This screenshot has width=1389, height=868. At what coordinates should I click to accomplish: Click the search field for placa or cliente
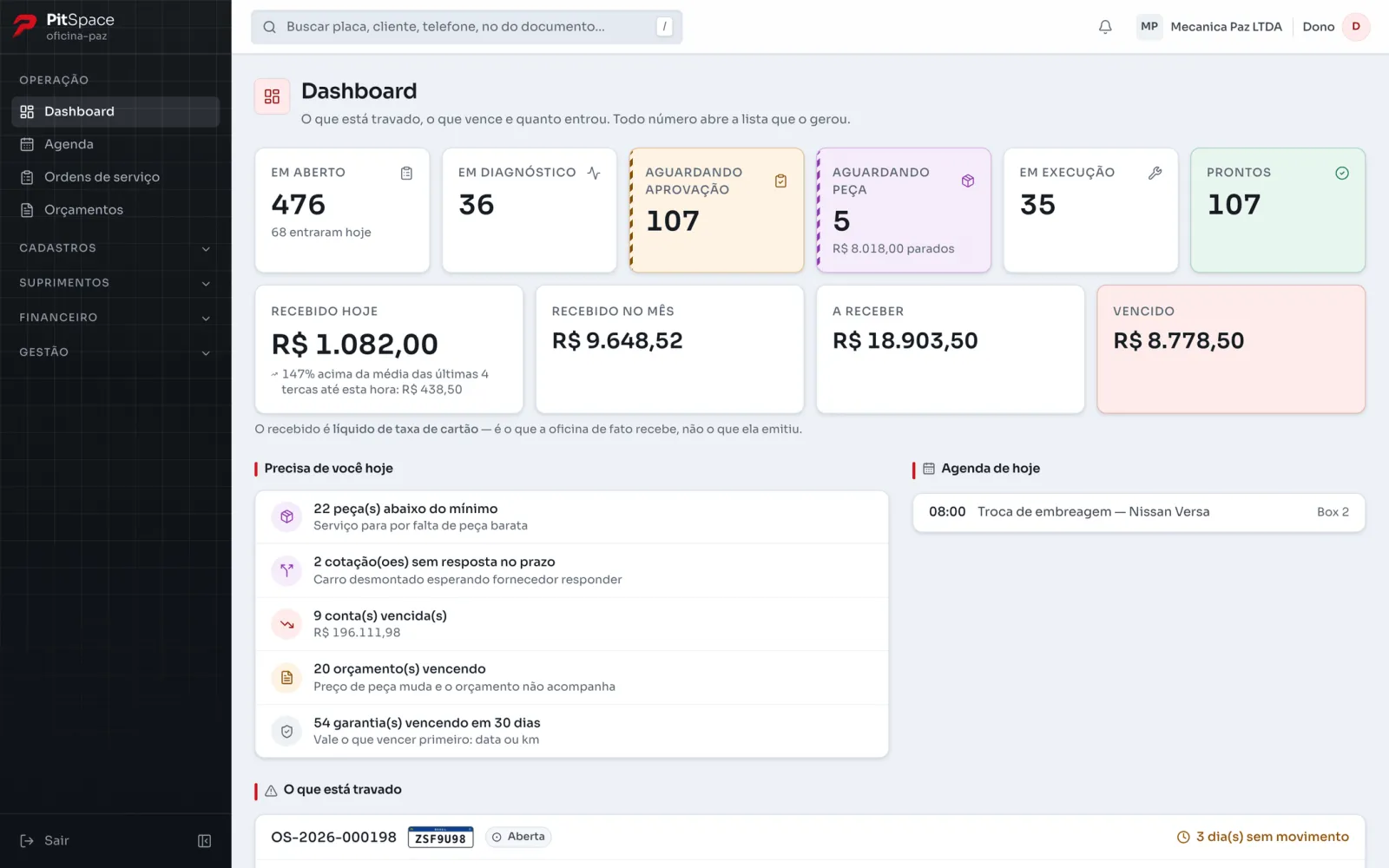467,27
